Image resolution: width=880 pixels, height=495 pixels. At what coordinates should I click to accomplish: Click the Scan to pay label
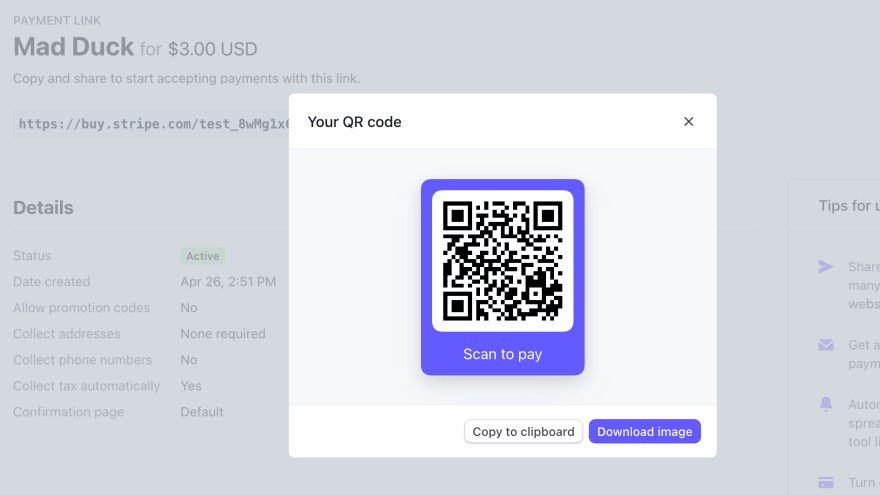(x=502, y=354)
